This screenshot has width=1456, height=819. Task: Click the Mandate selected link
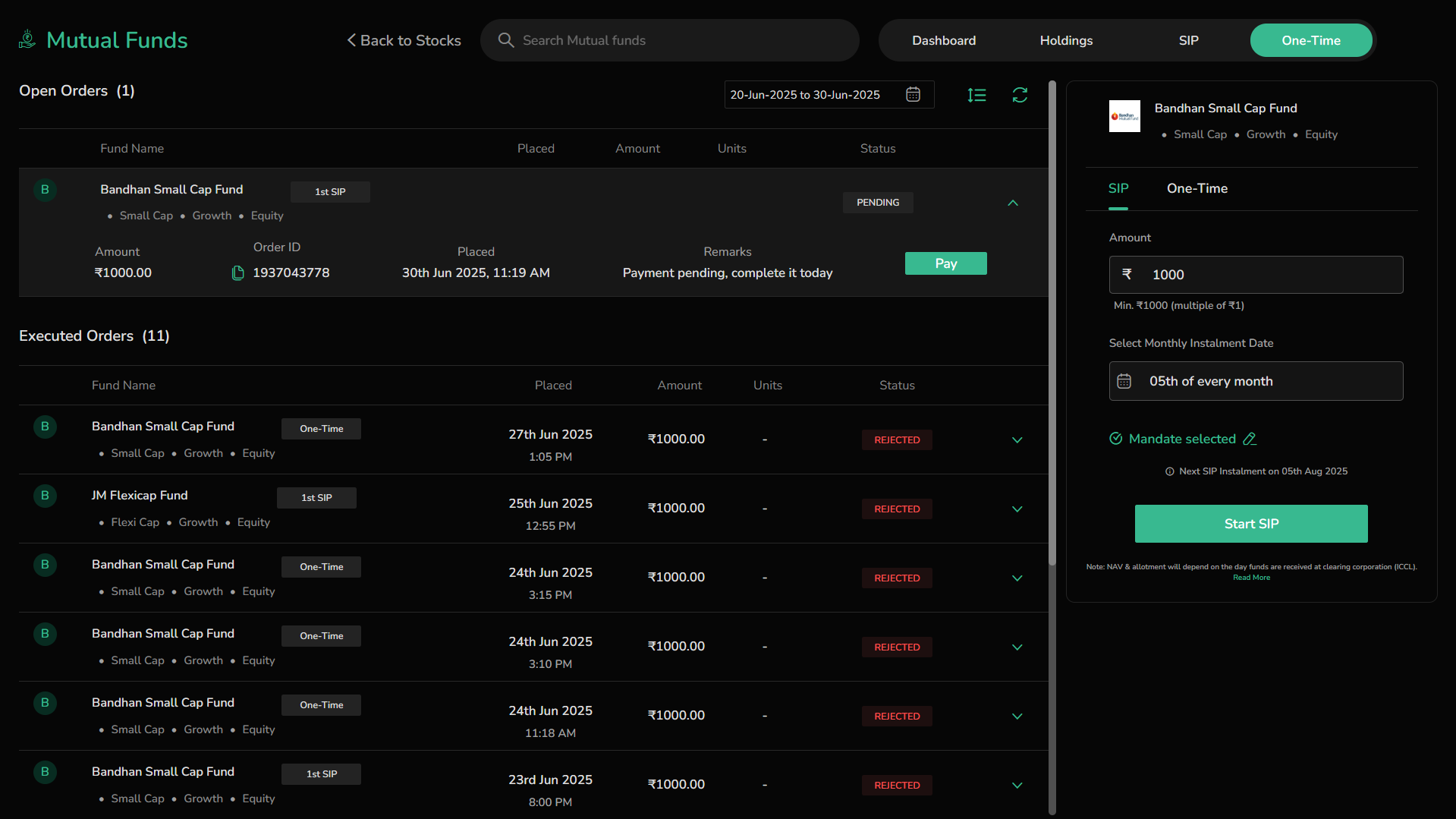pyautogui.click(x=1182, y=439)
